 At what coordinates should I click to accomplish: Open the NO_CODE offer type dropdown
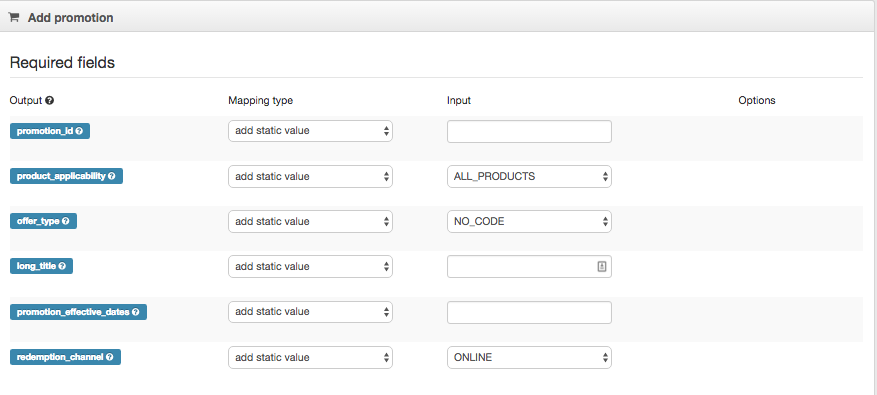click(x=529, y=222)
